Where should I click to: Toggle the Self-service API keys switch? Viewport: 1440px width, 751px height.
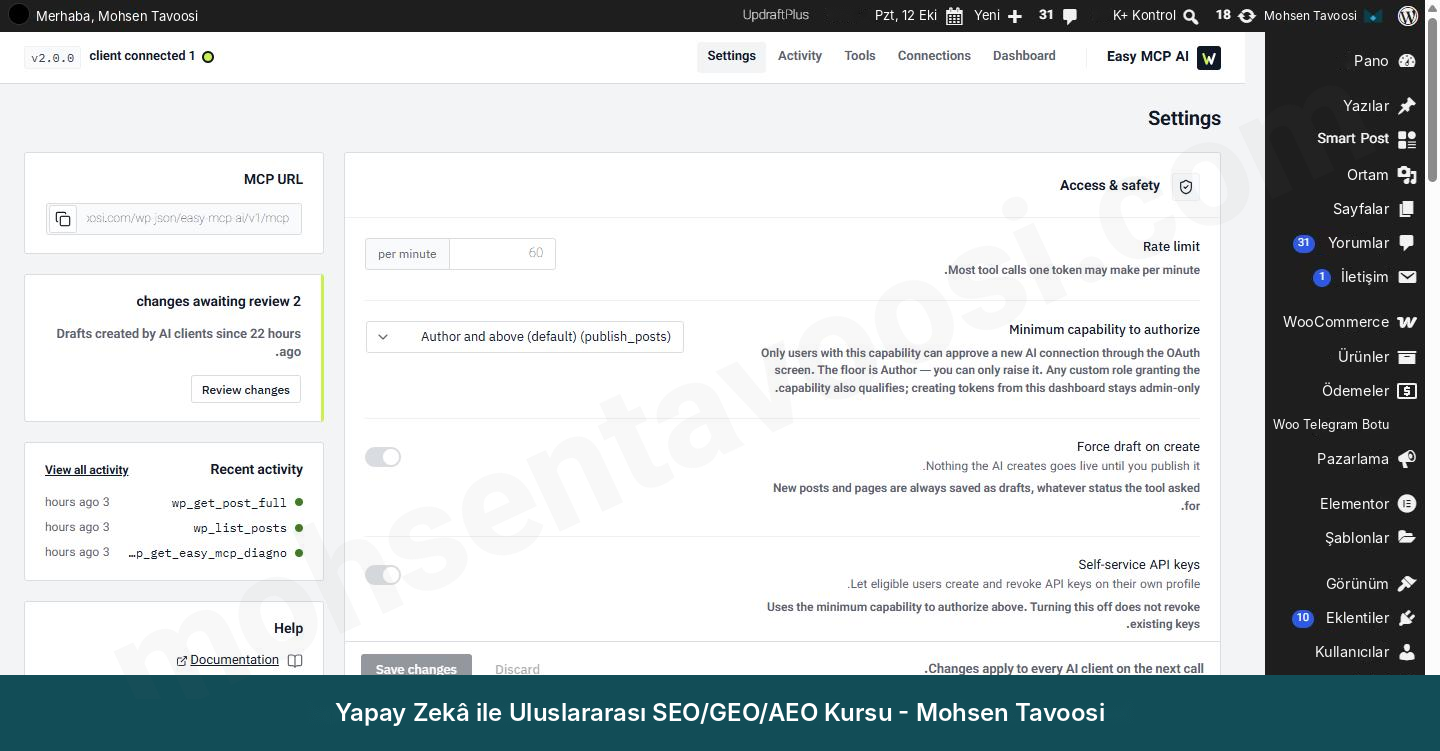click(x=383, y=575)
